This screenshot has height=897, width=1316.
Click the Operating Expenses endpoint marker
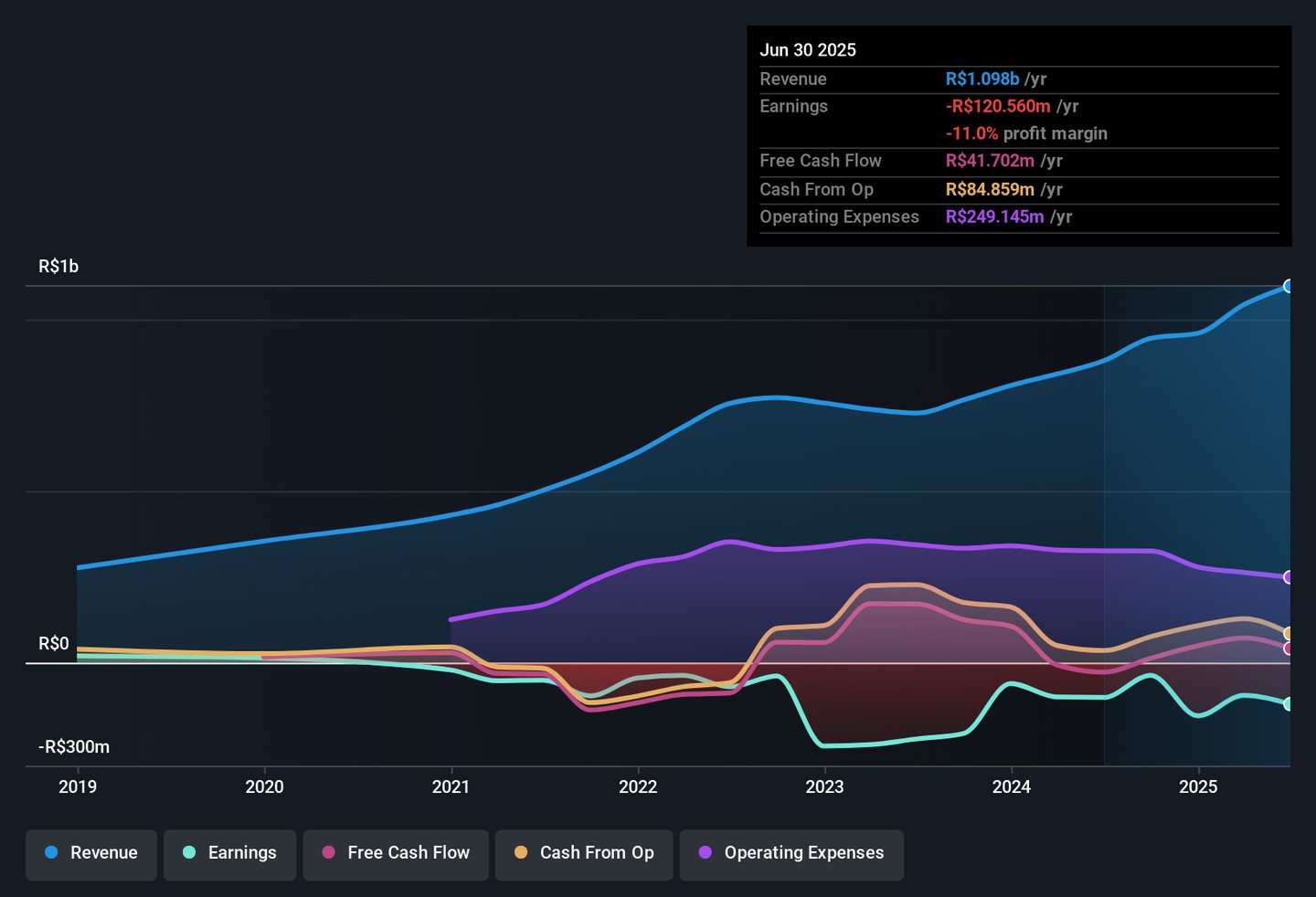(x=1288, y=577)
